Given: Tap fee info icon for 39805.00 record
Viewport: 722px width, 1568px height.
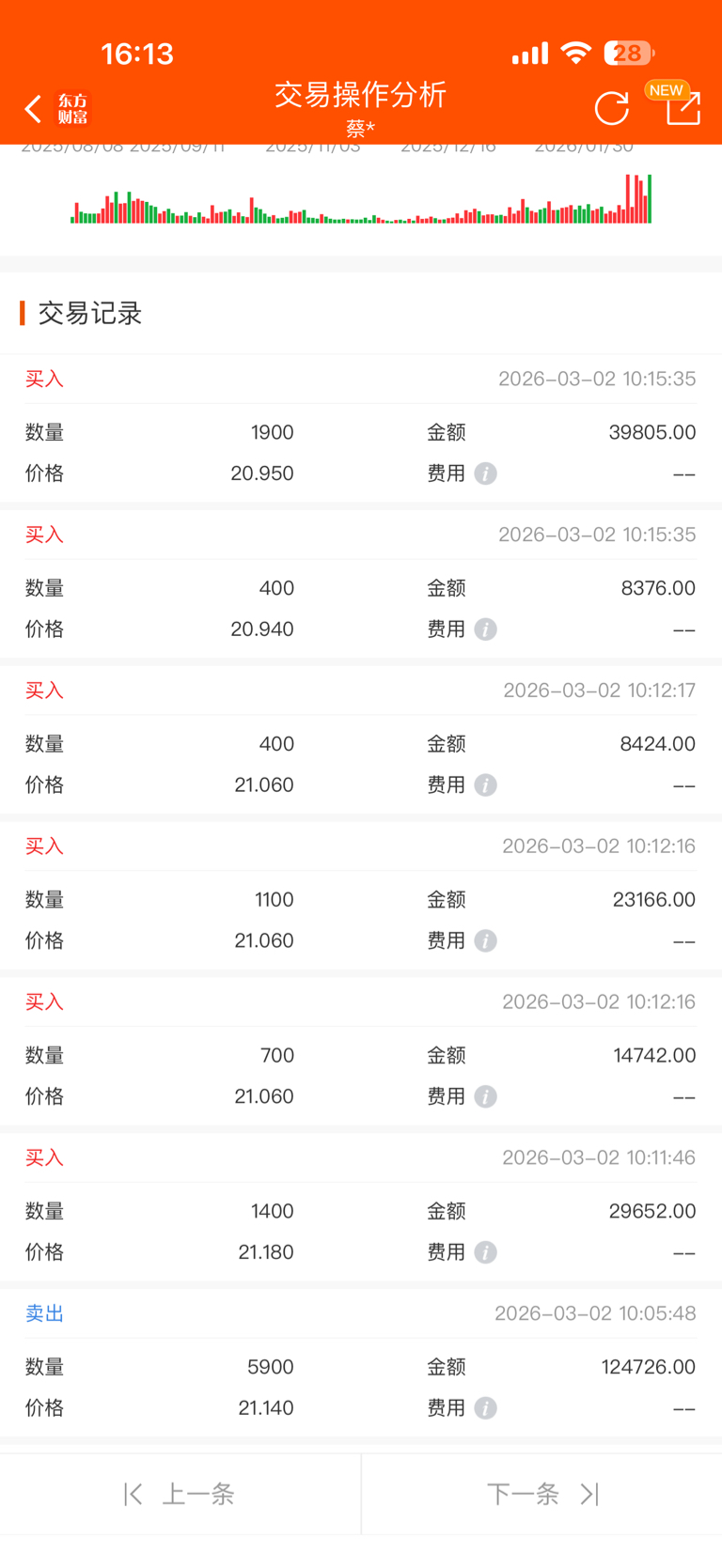Looking at the screenshot, I should point(485,474).
